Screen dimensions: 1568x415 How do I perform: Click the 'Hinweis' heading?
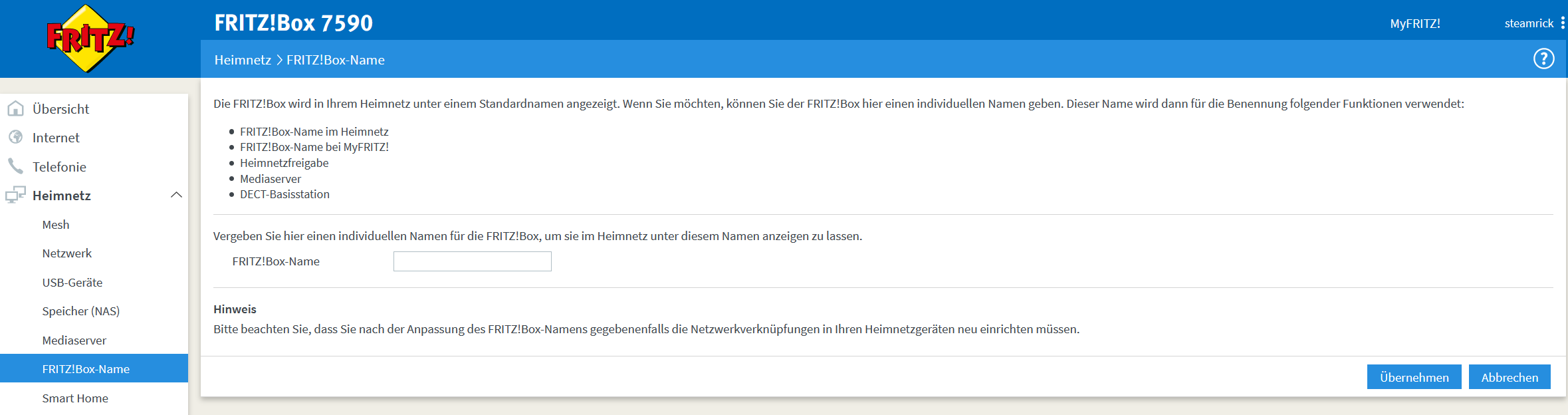(x=235, y=309)
